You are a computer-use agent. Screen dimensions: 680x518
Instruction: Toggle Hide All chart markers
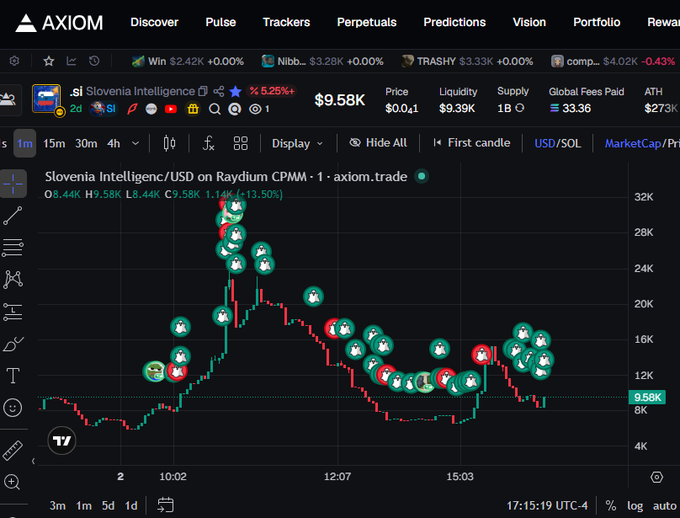coord(378,143)
